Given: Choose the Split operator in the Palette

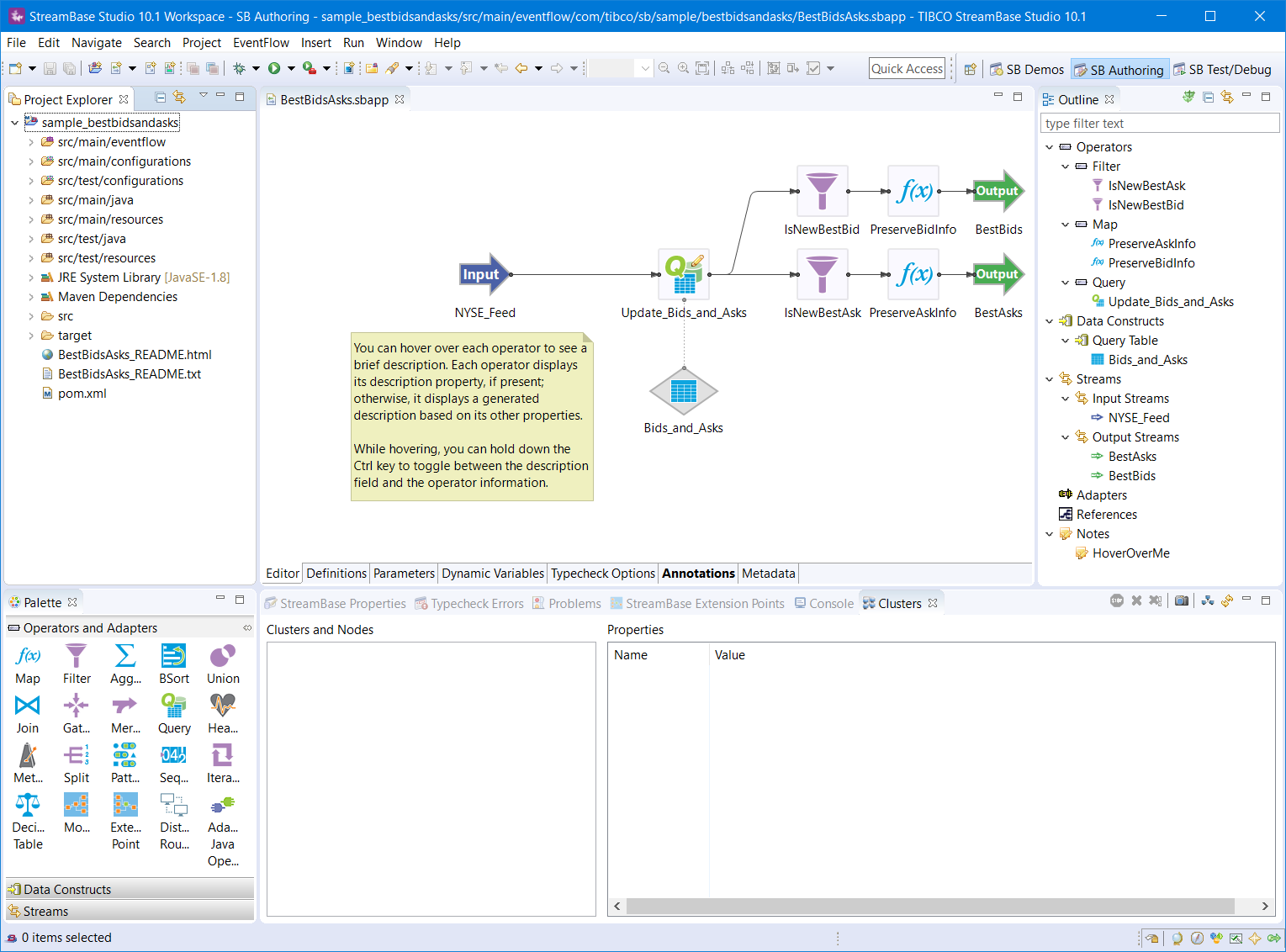Looking at the screenshot, I should (x=77, y=764).
